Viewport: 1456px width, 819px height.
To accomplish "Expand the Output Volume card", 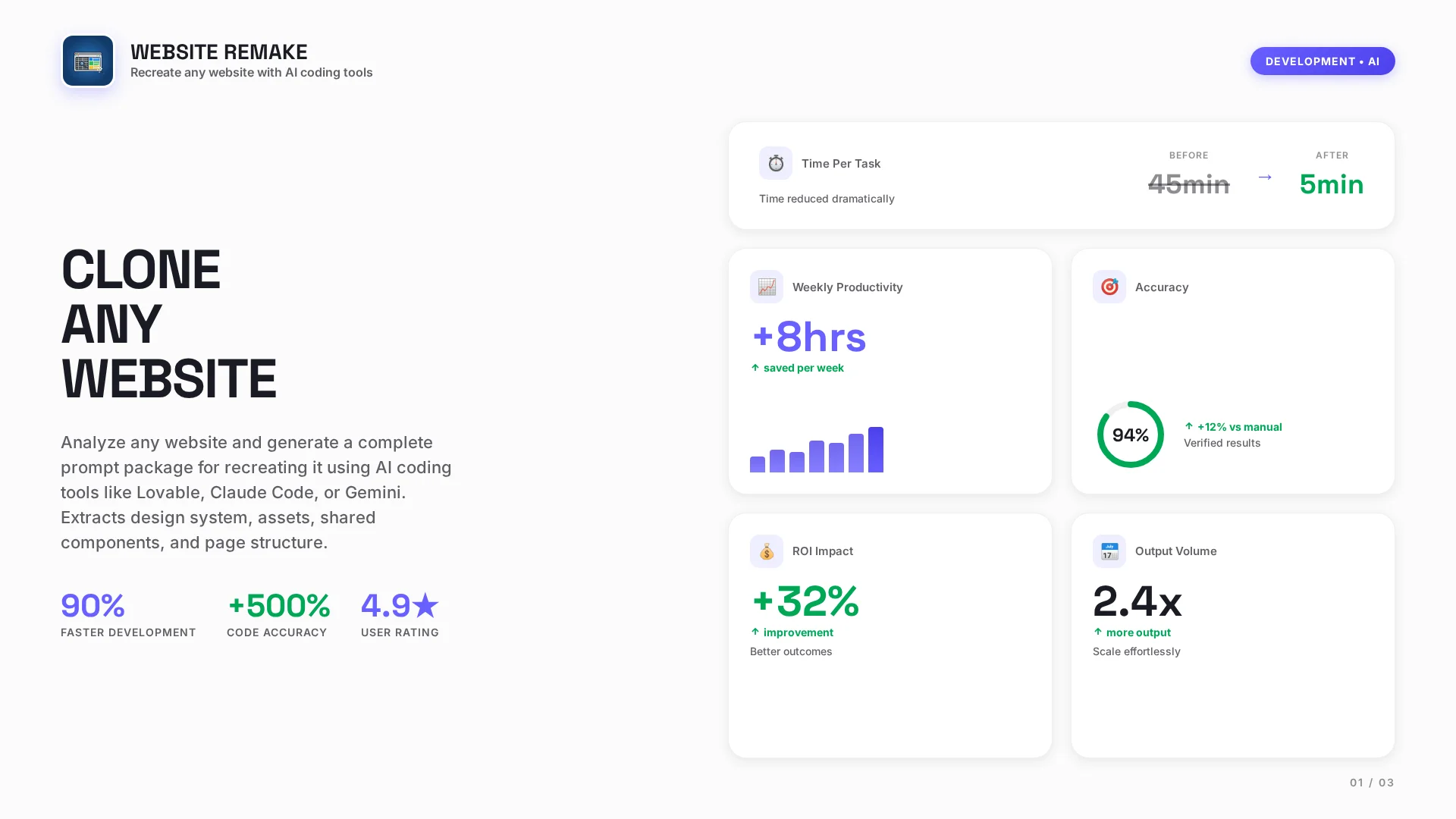I will pyautogui.click(x=1232, y=635).
